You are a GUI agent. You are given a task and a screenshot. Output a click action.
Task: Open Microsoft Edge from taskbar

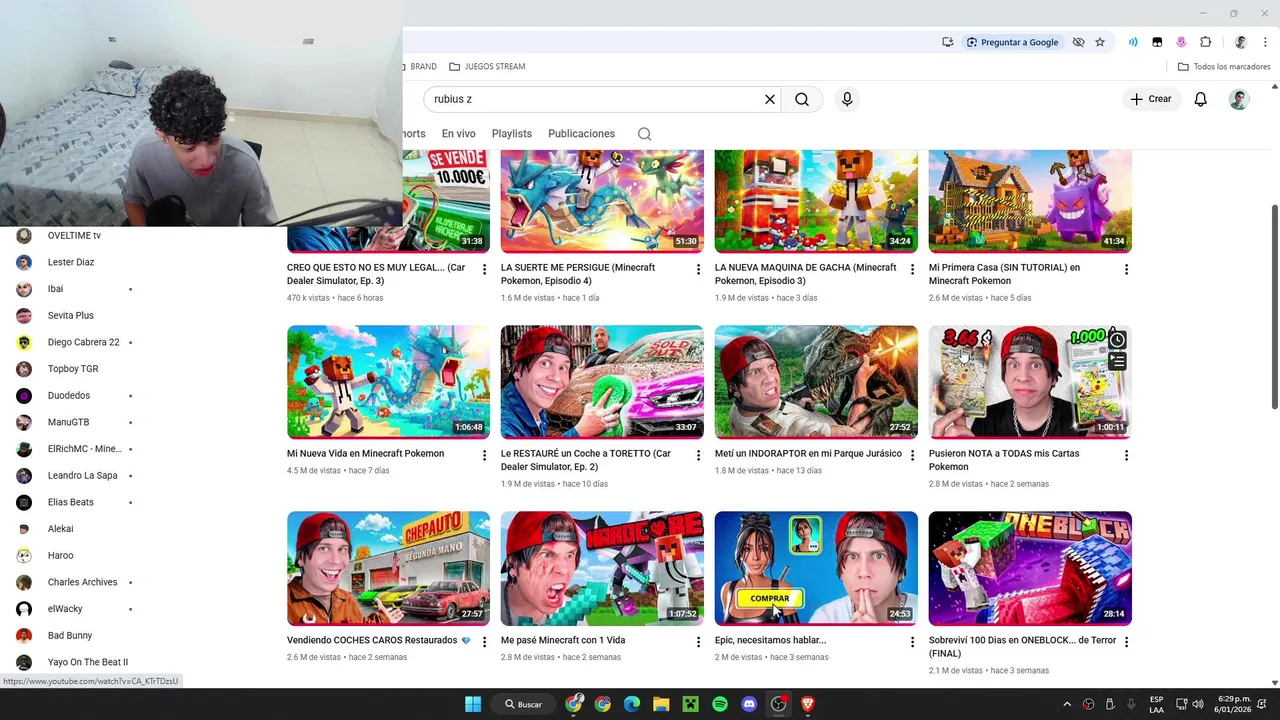(632, 704)
